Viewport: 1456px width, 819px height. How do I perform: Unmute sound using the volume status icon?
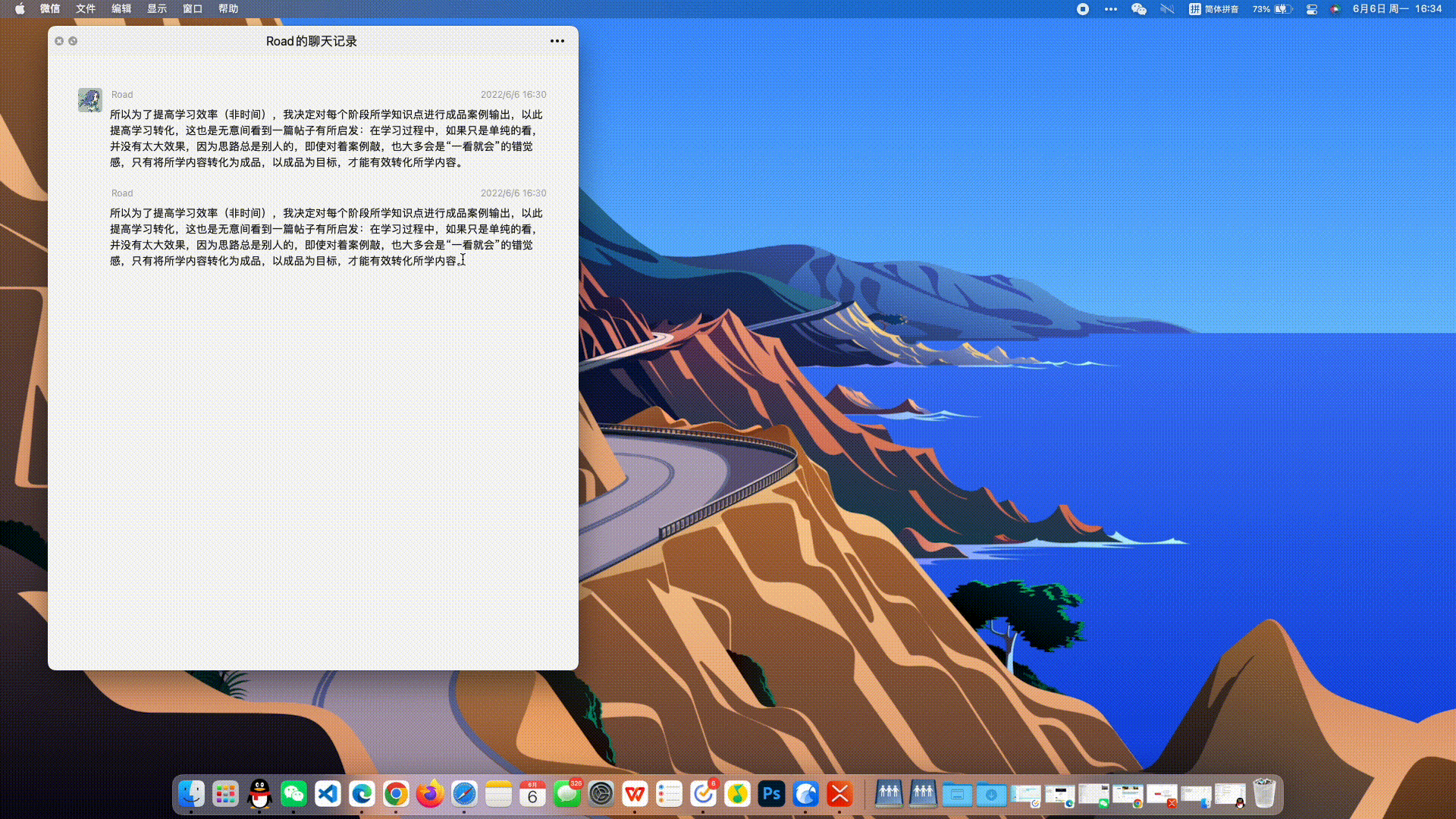[1166, 9]
